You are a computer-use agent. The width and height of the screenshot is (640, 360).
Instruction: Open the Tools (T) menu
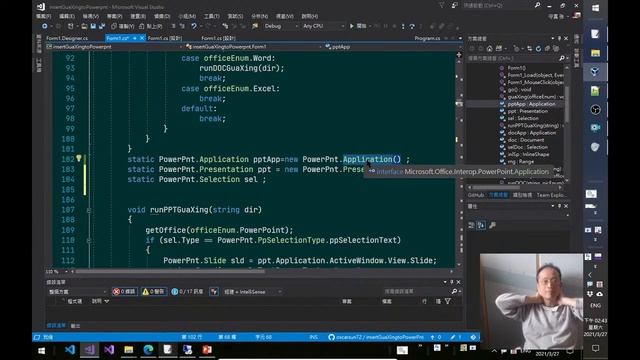coord(211,16)
